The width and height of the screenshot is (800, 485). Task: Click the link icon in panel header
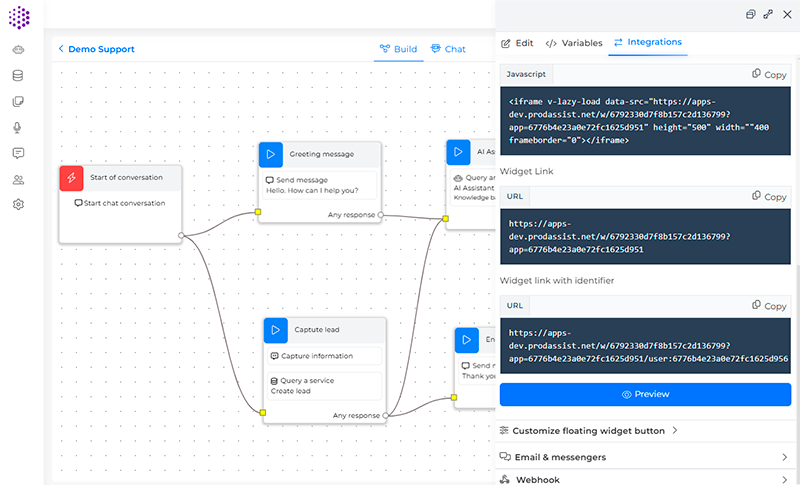(768, 14)
